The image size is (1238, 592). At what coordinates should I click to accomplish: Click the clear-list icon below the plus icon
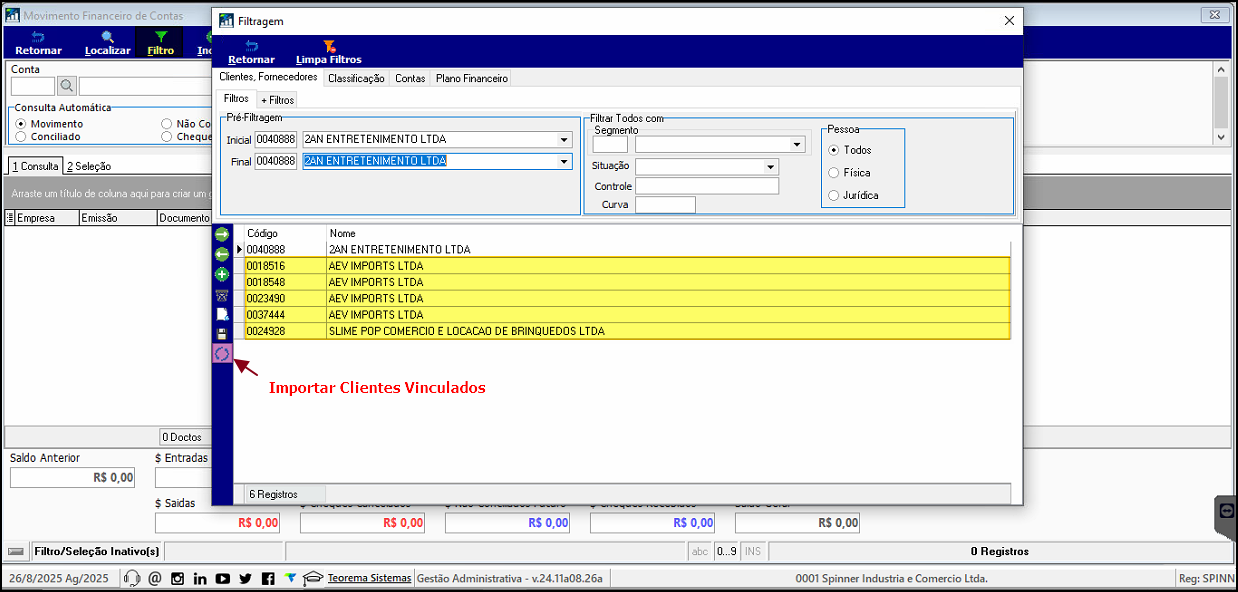point(222,294)
